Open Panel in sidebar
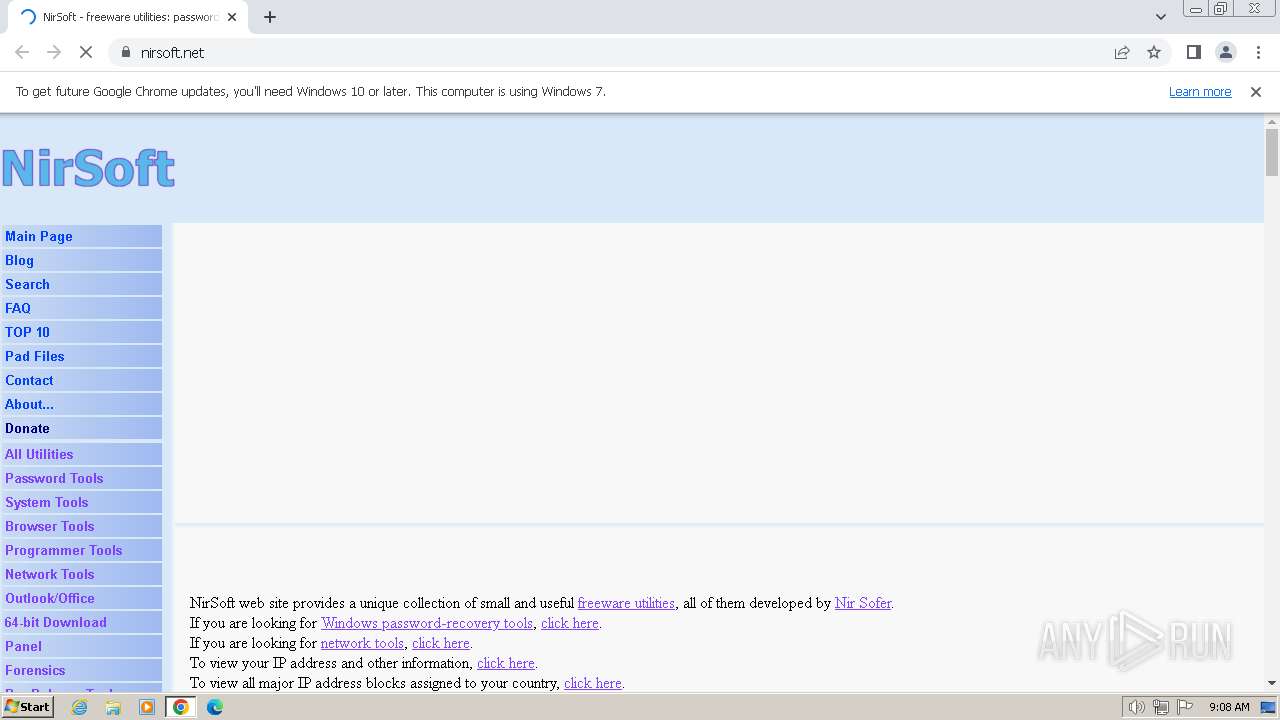 coord(81,646)
